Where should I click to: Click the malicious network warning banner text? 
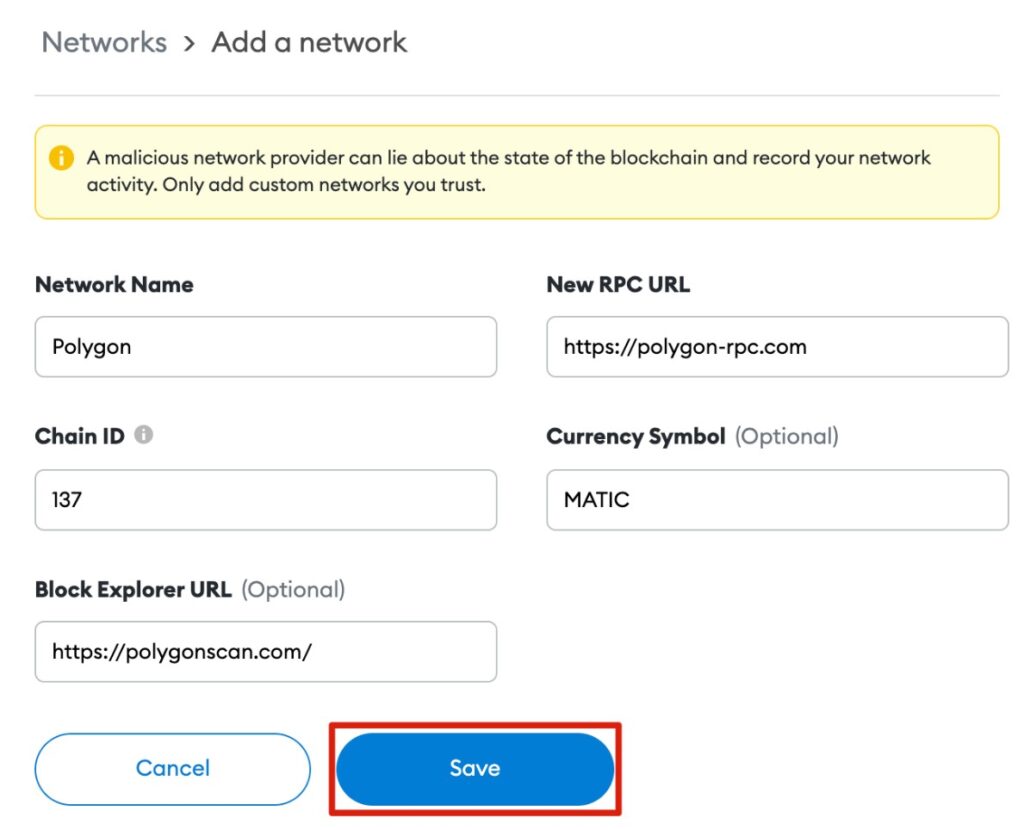coord(508,171)
